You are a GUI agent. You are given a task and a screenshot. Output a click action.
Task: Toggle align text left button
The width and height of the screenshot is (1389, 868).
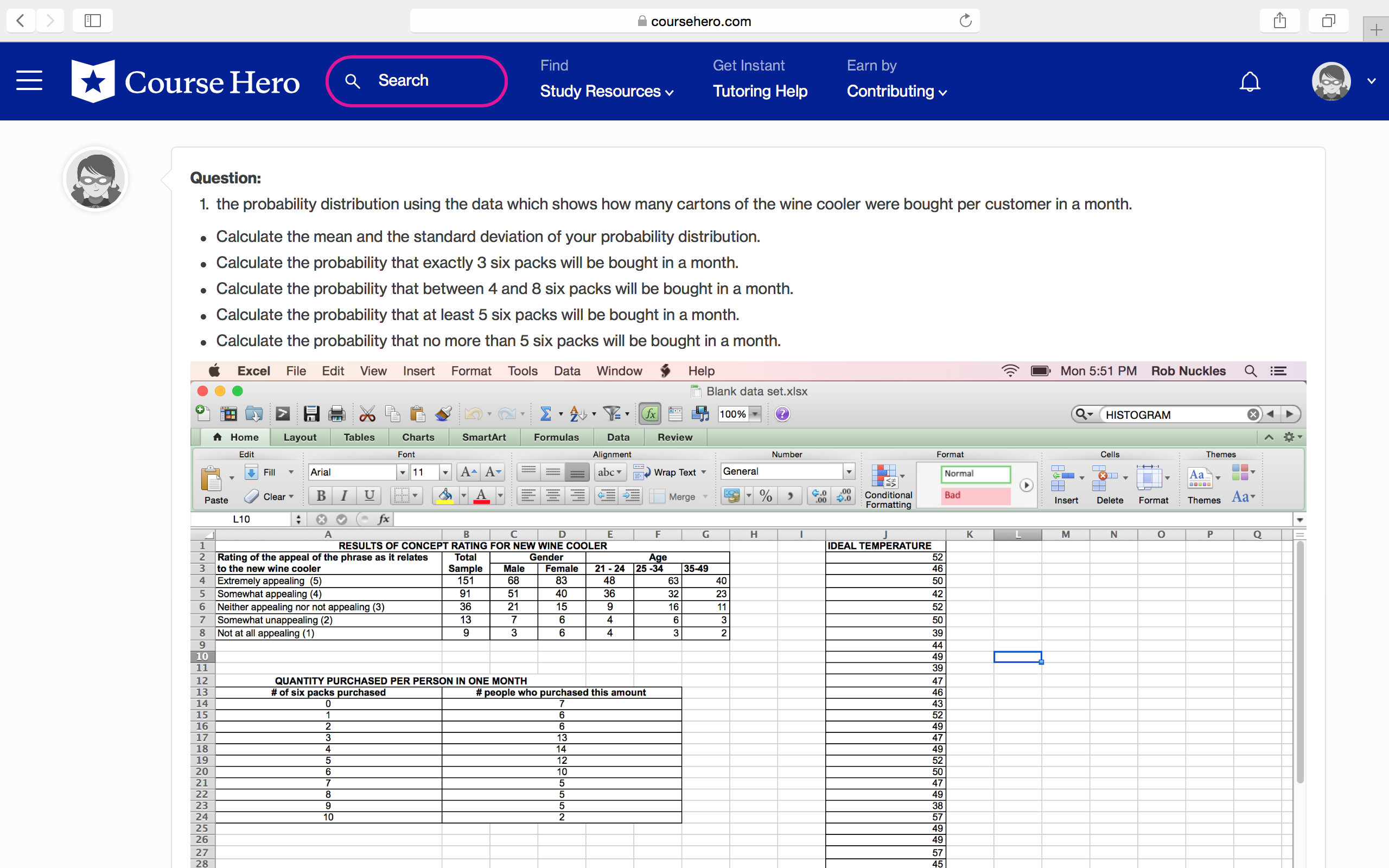[x=528, y=495]
